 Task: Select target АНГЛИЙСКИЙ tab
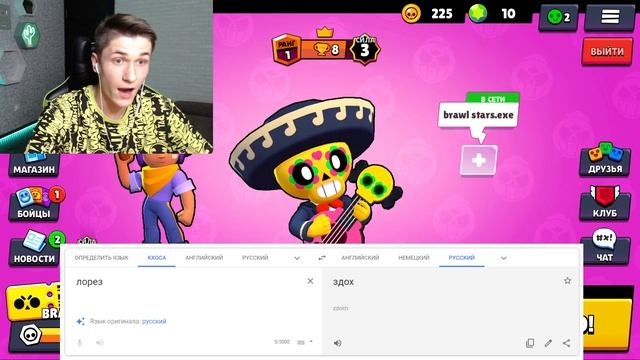360,258
